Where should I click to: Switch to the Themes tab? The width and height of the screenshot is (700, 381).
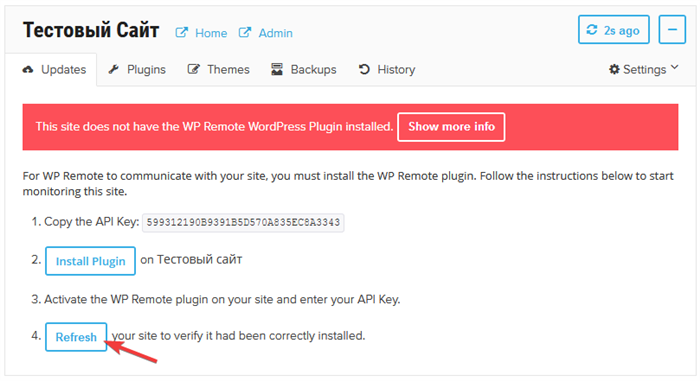[219, 70]
